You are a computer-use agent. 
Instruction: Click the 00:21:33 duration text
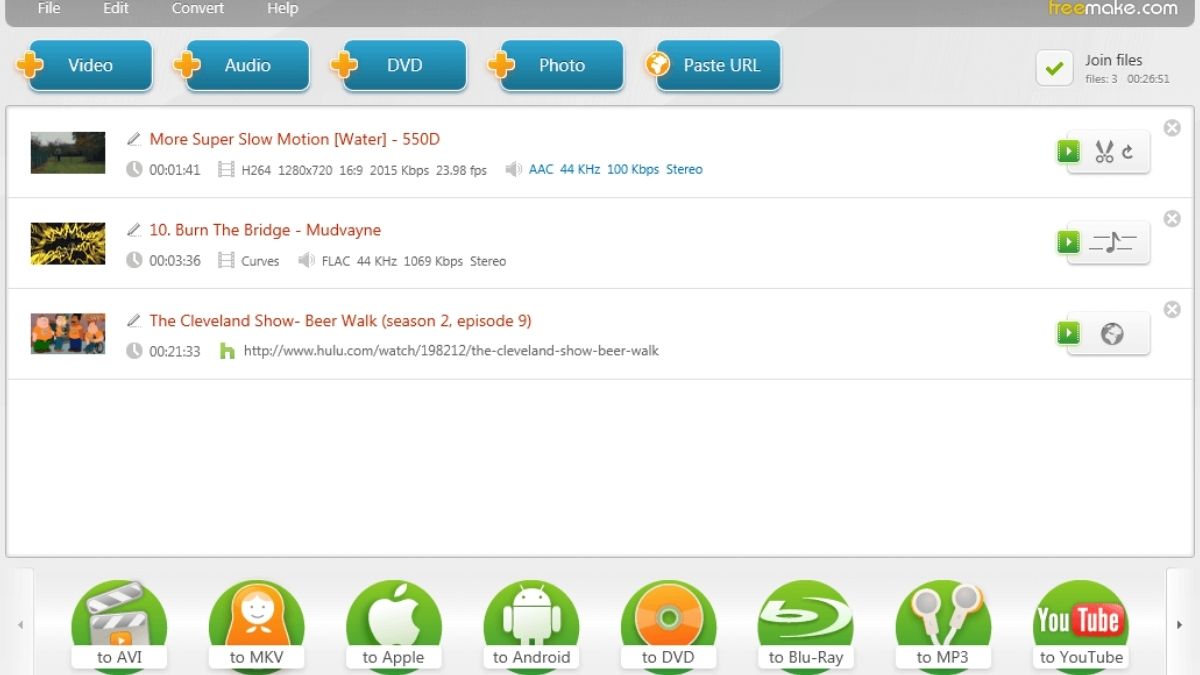click(x=175, y=352)
